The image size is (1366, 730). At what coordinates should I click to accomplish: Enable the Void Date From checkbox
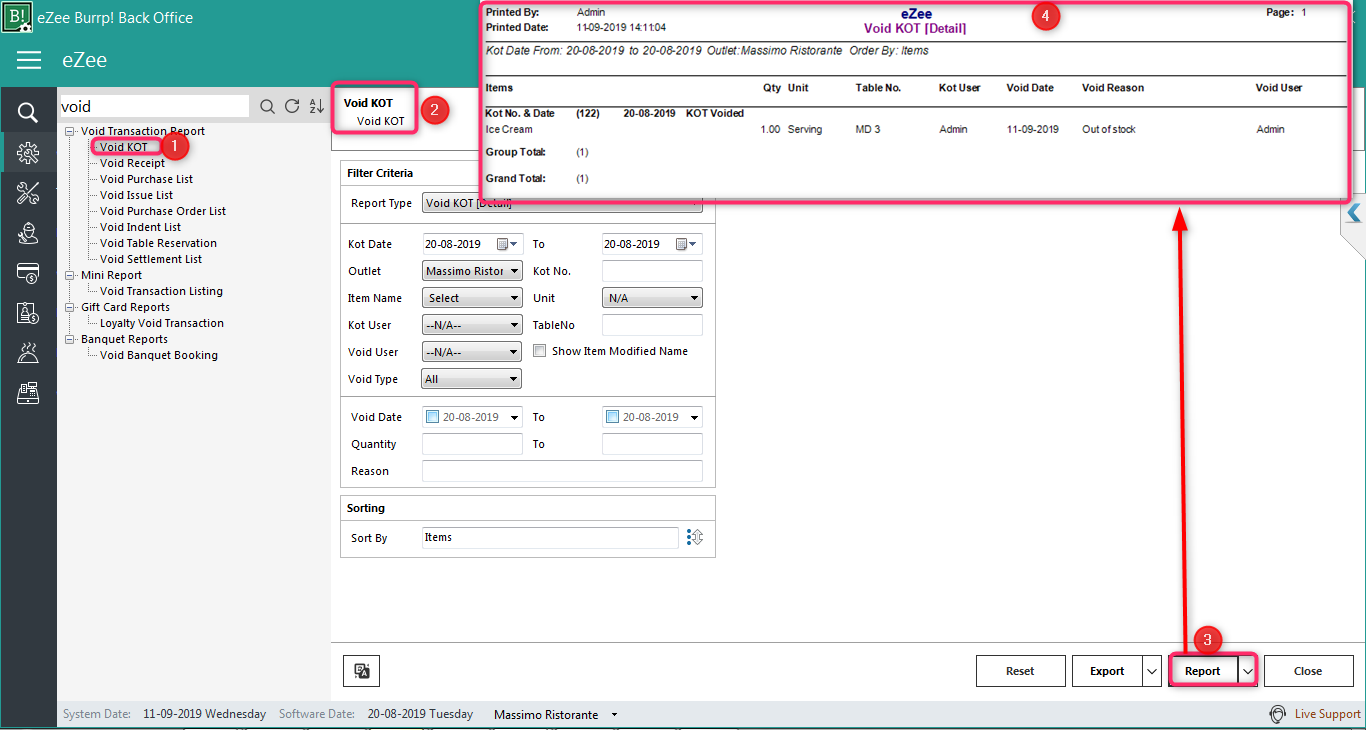tap(432, 417)
